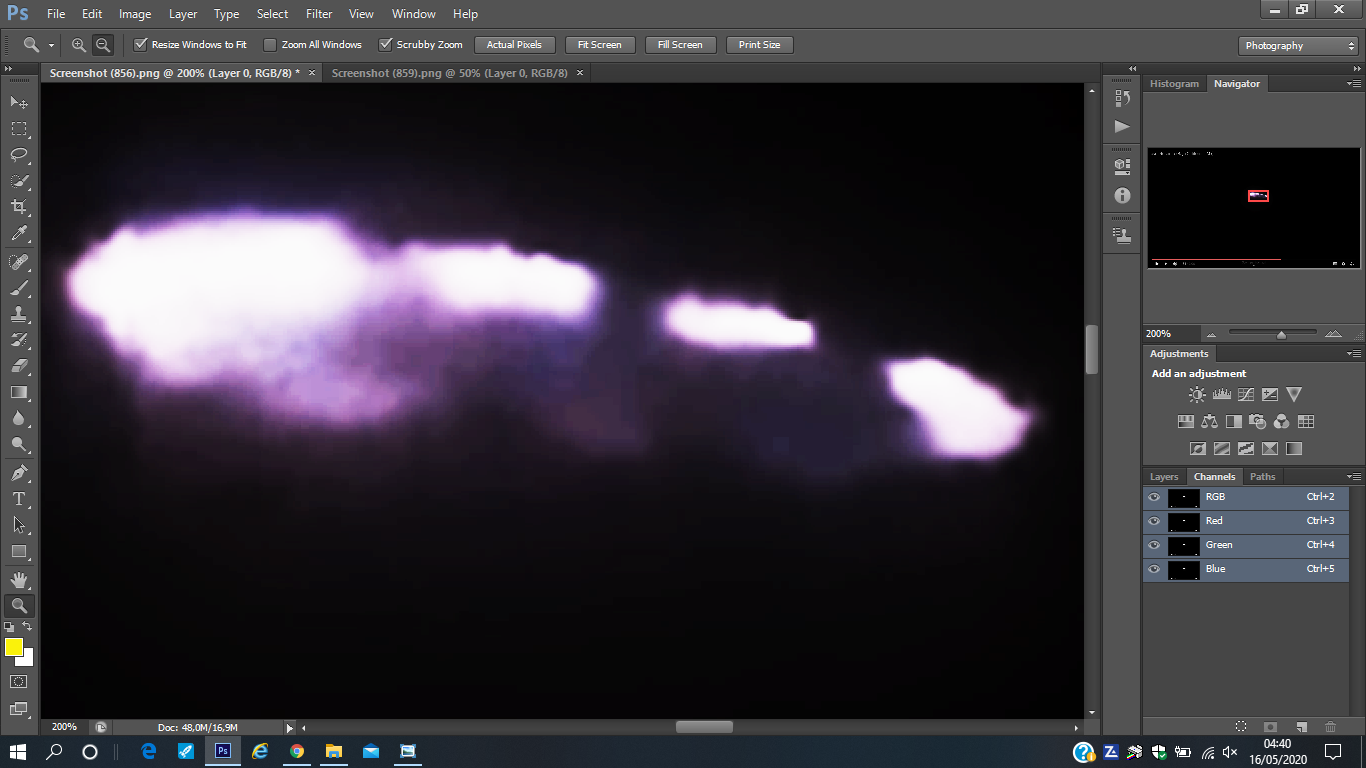Uncheck Resize Windows to Fit
Viewport: 1366px width, 768px height.
coord(141,45)
